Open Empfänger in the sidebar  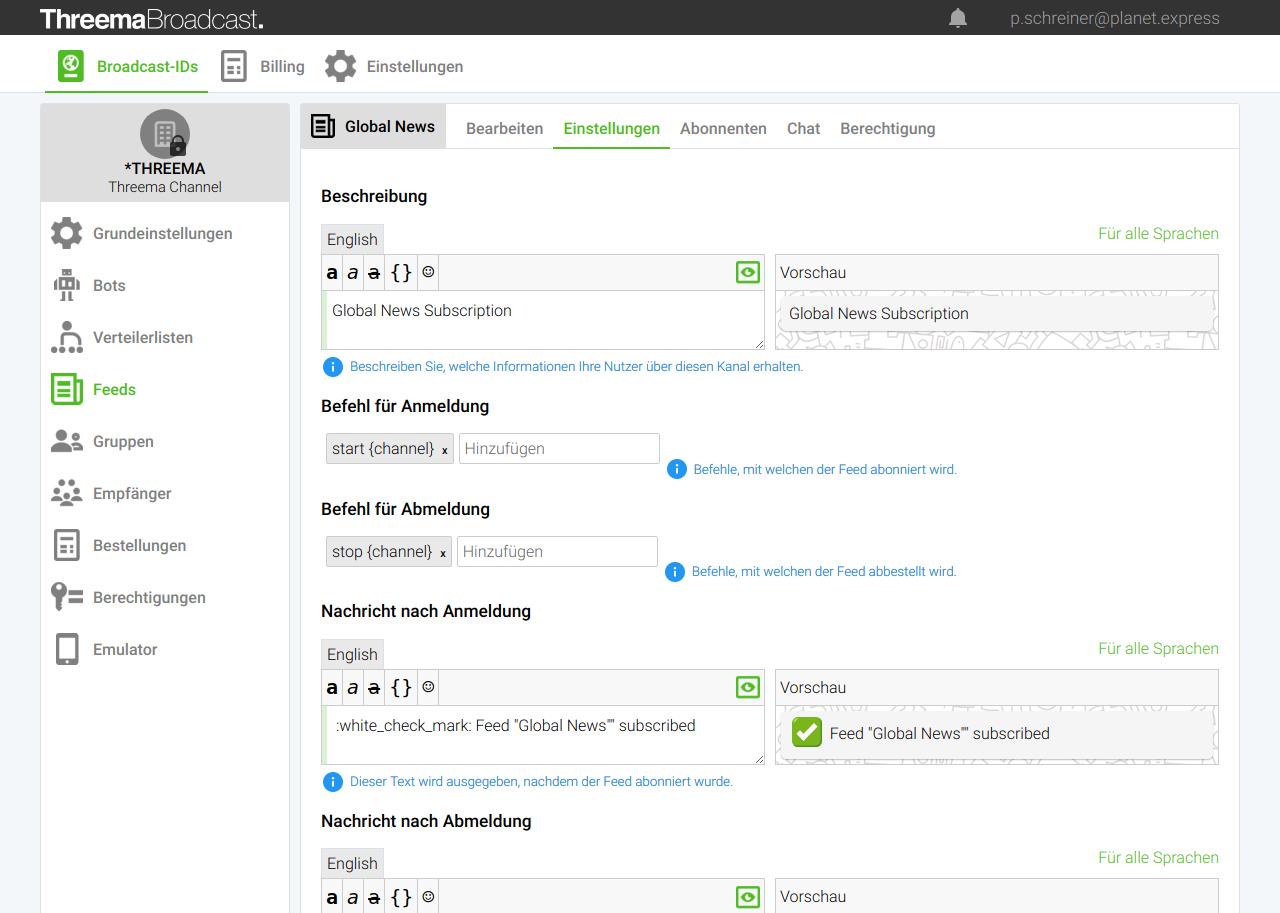165,493
